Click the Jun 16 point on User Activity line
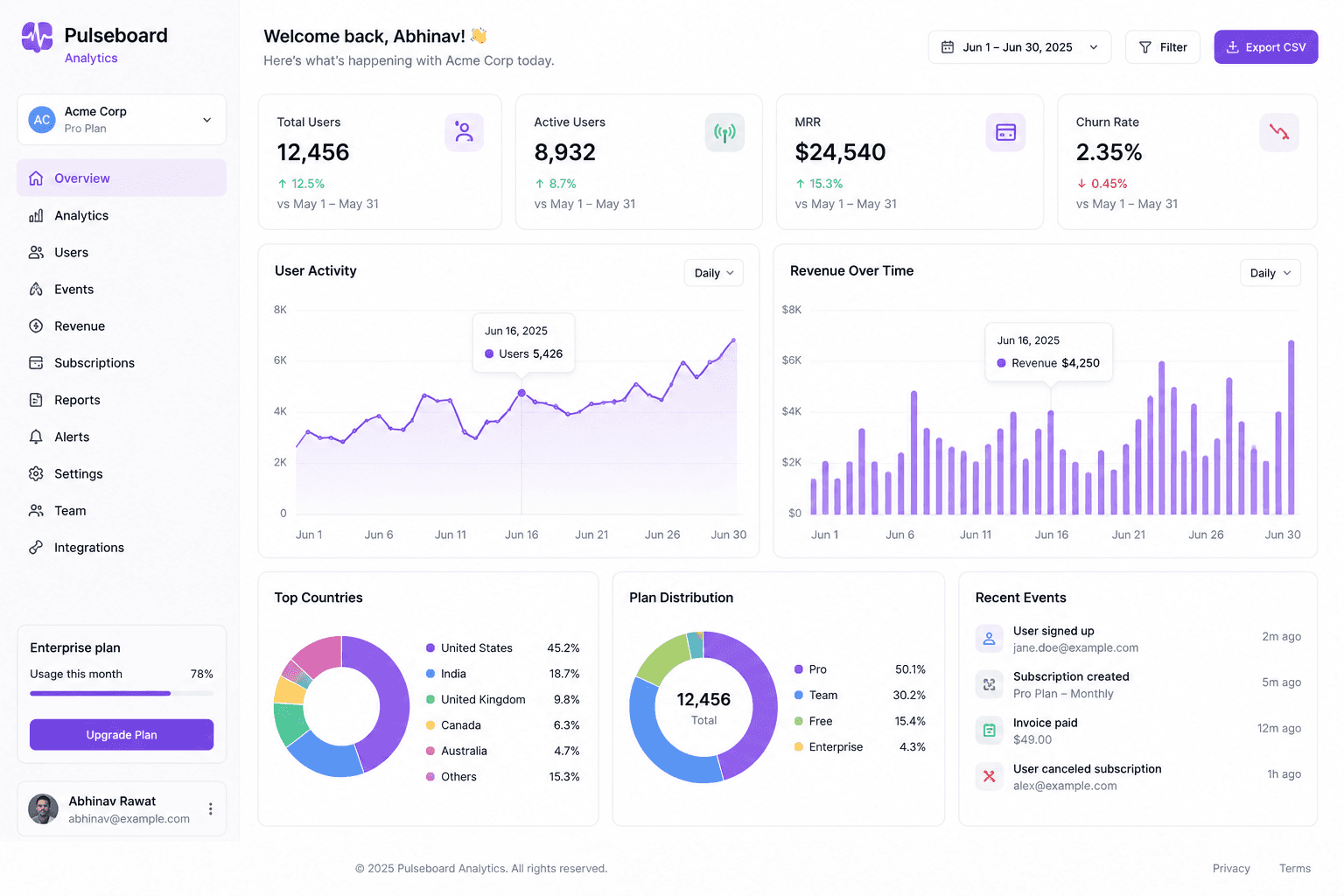This screenshot has width=1344, height=896. (x=521, y=394)
